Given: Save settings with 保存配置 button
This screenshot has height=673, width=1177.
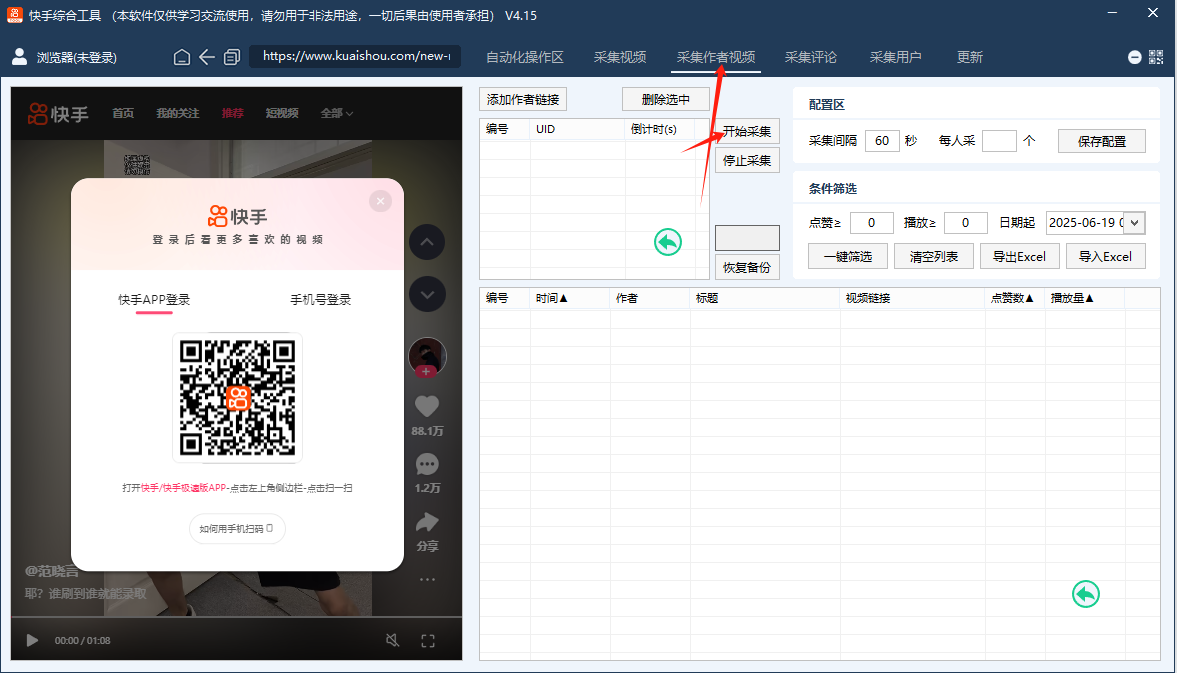Looking at the screenshot, I should coord(1102,141).
